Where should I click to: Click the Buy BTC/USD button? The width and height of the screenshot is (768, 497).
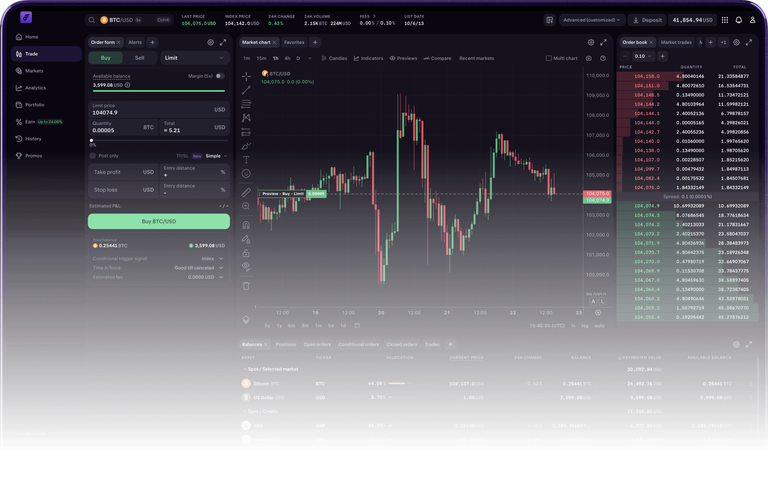159,221
